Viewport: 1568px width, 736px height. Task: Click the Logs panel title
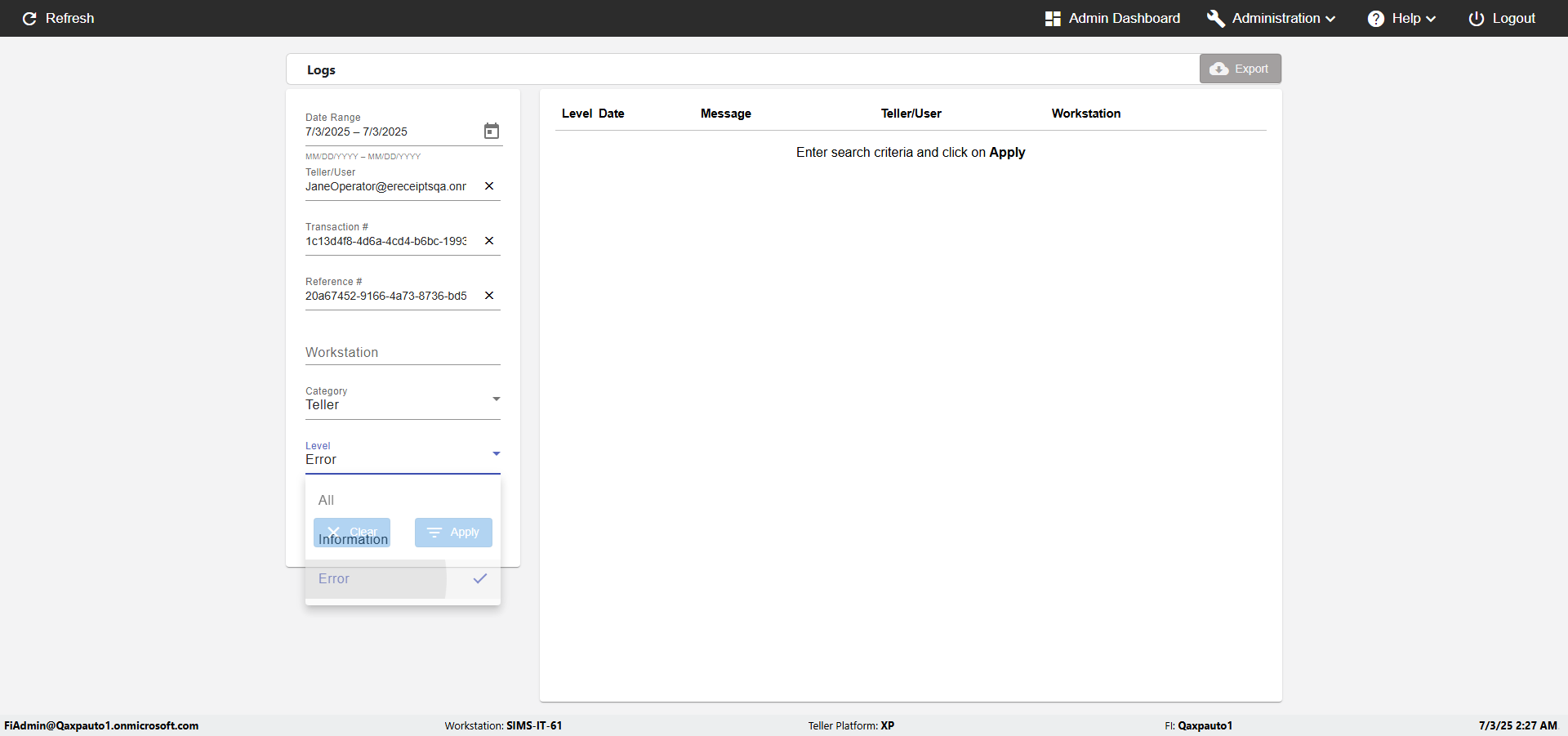[321, 70]
